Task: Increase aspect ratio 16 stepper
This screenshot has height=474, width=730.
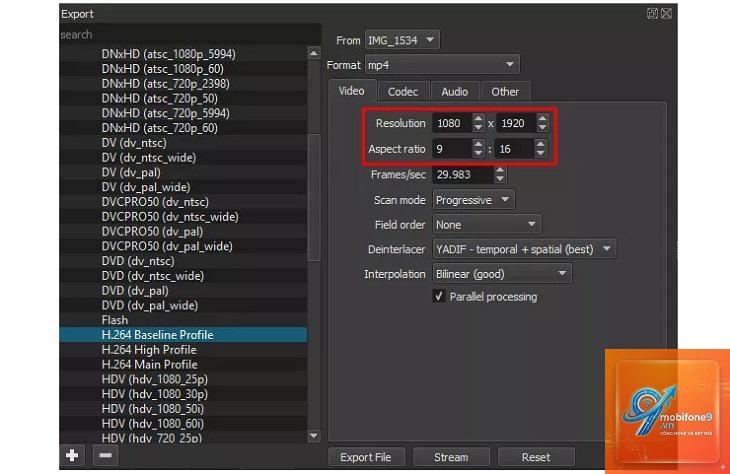Action: tap(540, 144)
